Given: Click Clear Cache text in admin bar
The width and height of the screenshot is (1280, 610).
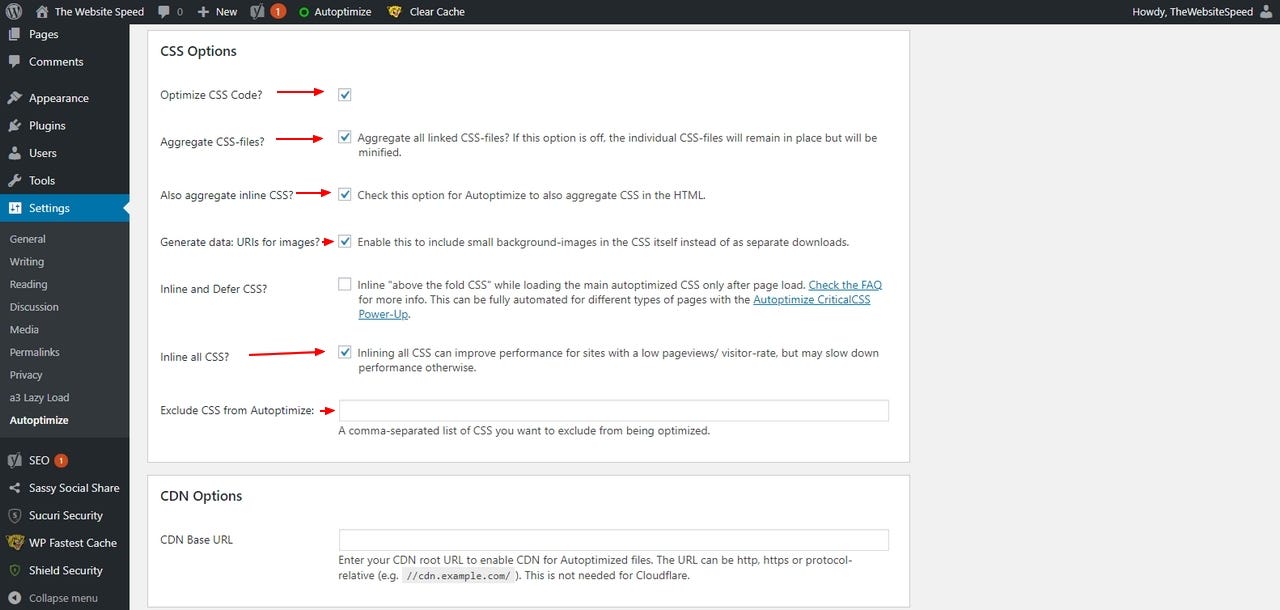Looking at the screenshot, I should click(x=437, y=12).
